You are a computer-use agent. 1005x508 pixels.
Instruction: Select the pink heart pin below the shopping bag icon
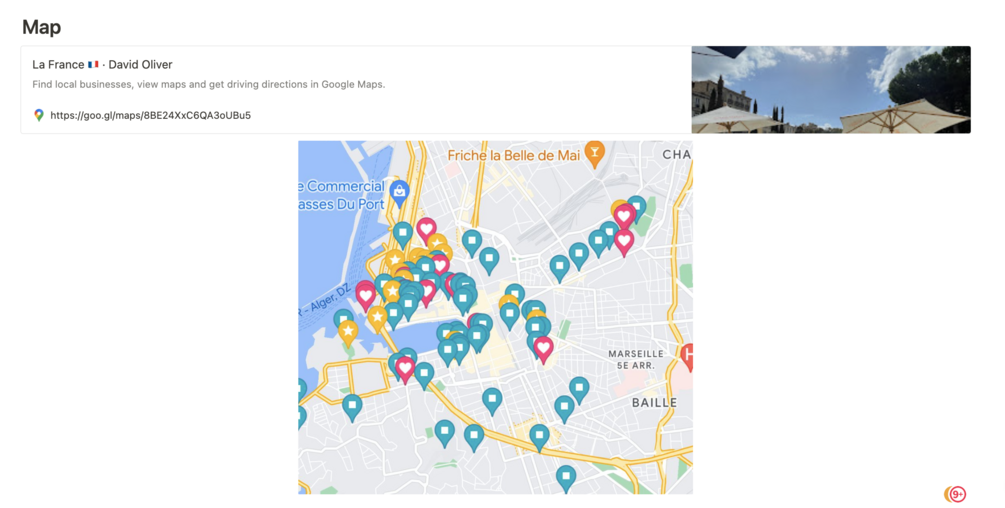[426, 229]
